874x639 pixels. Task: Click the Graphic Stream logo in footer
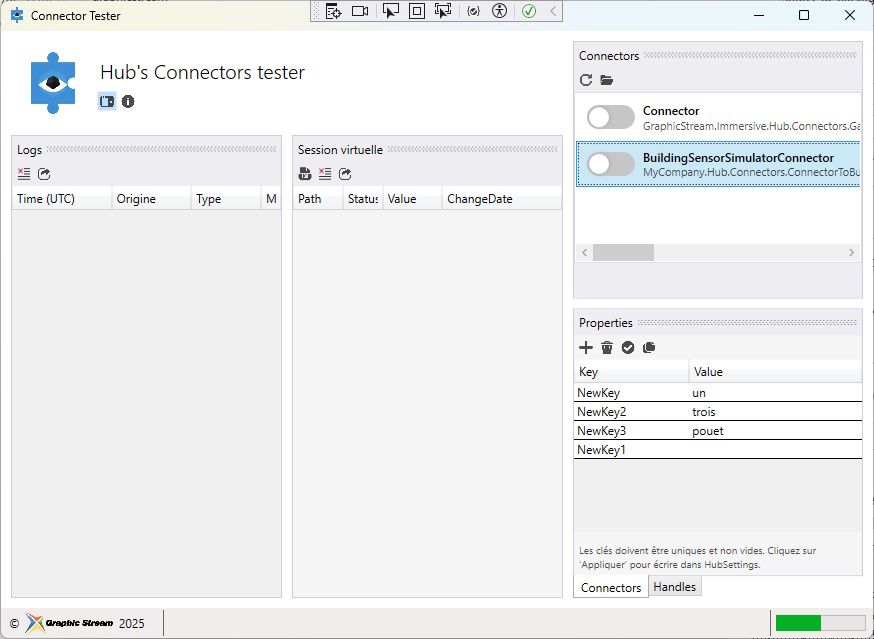click(x=69, y=623)
